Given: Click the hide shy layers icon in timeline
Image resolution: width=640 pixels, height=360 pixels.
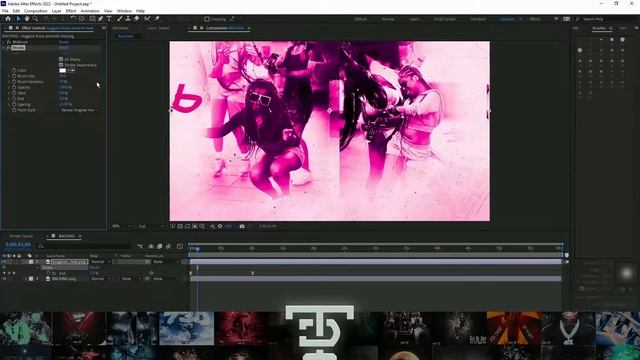Looking at the screenshot, I should [151, 246].
